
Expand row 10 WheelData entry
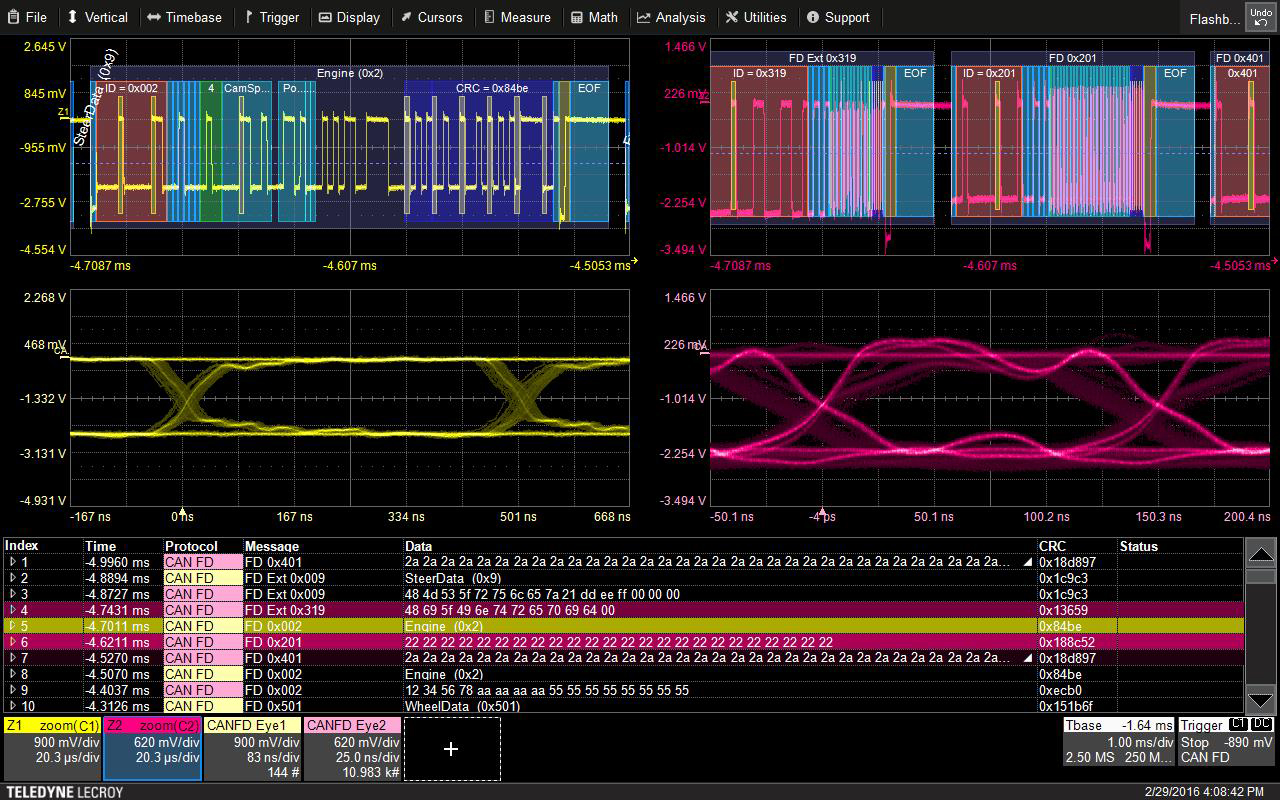pyautogui.click(x=12, y=706)
